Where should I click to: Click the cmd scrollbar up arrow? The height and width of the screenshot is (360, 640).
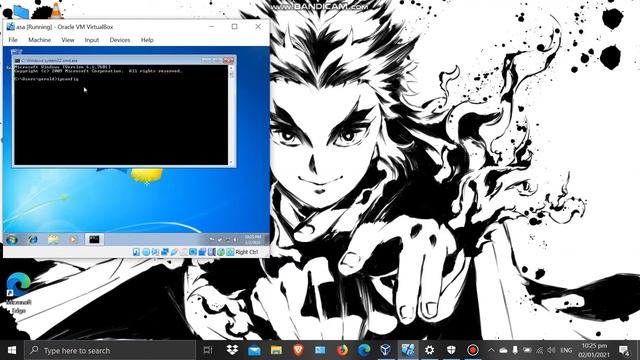[231, 68]
